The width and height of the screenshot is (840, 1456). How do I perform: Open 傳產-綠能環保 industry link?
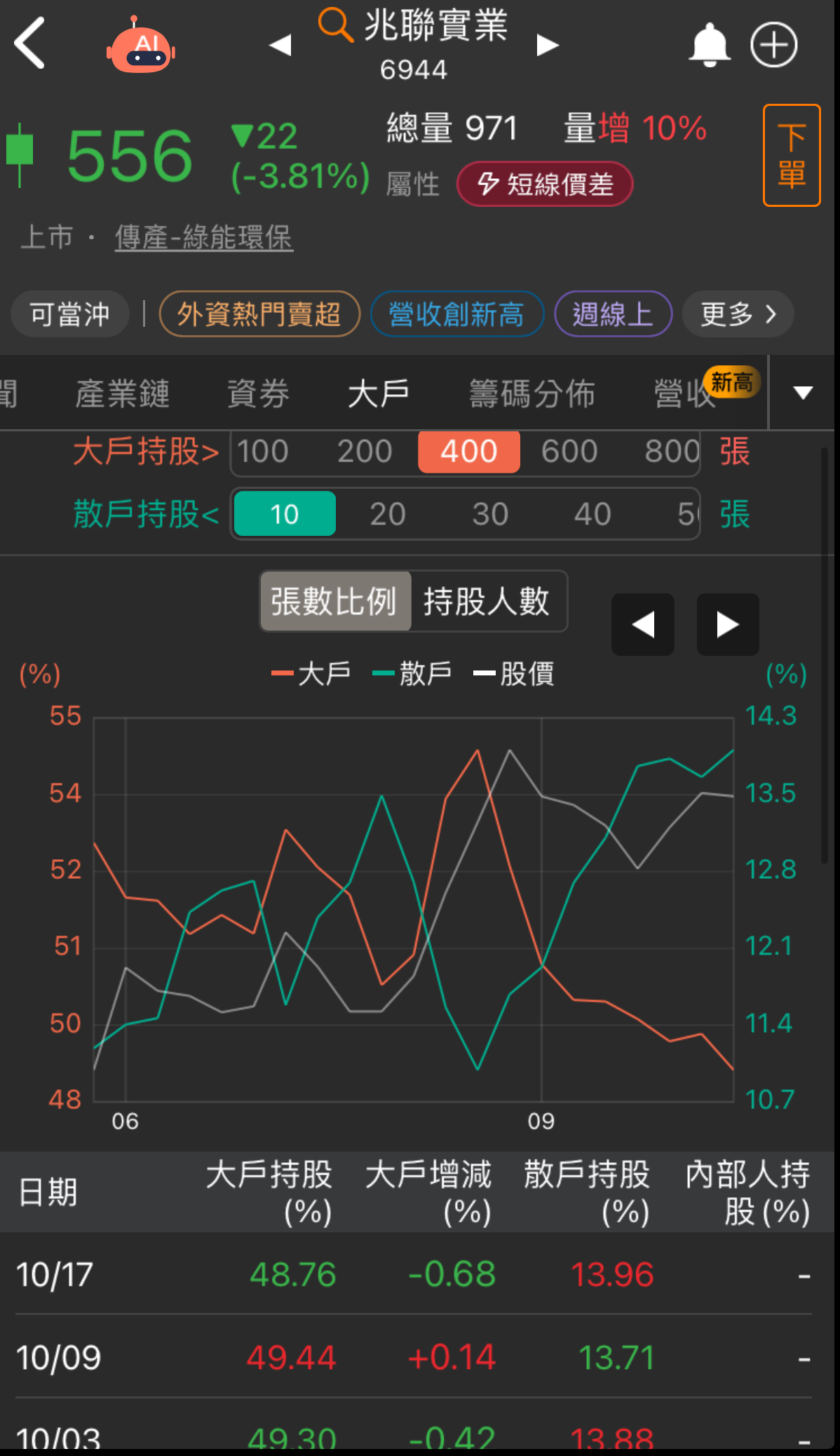coord(203,237)
